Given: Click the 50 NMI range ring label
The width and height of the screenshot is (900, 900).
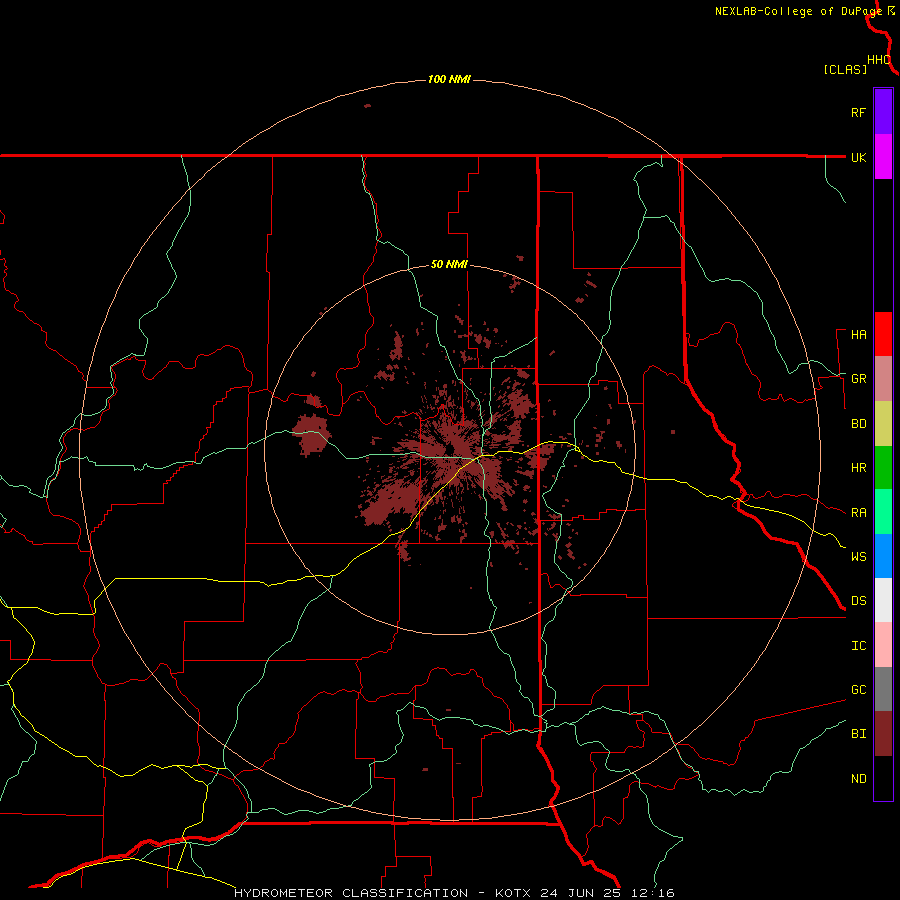Looking at the screenshot, I should [x=449, y=264].
